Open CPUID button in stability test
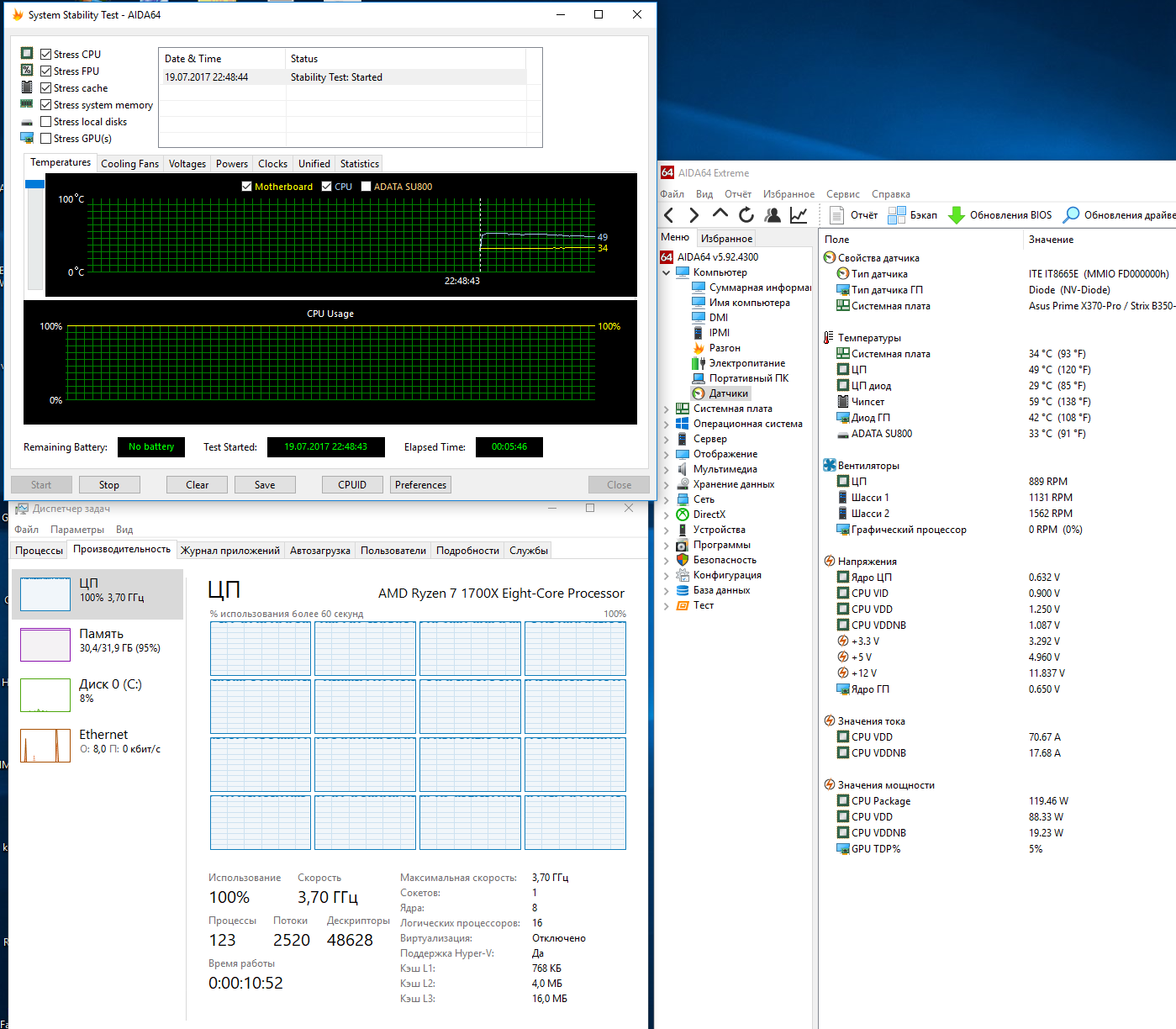1176x1029 pixels. [352, 485]
